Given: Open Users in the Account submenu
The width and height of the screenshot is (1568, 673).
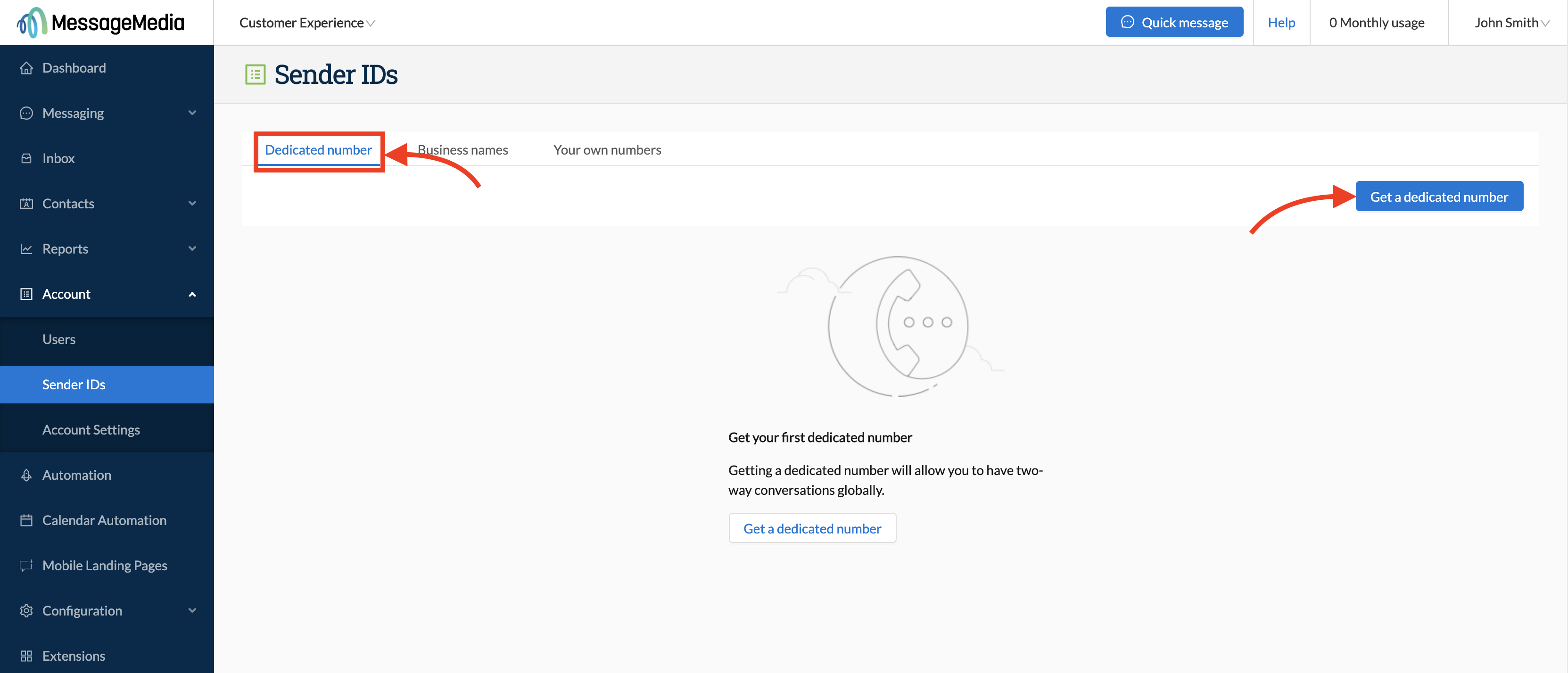Looking at the screenshot, I should tap(107, 339).
